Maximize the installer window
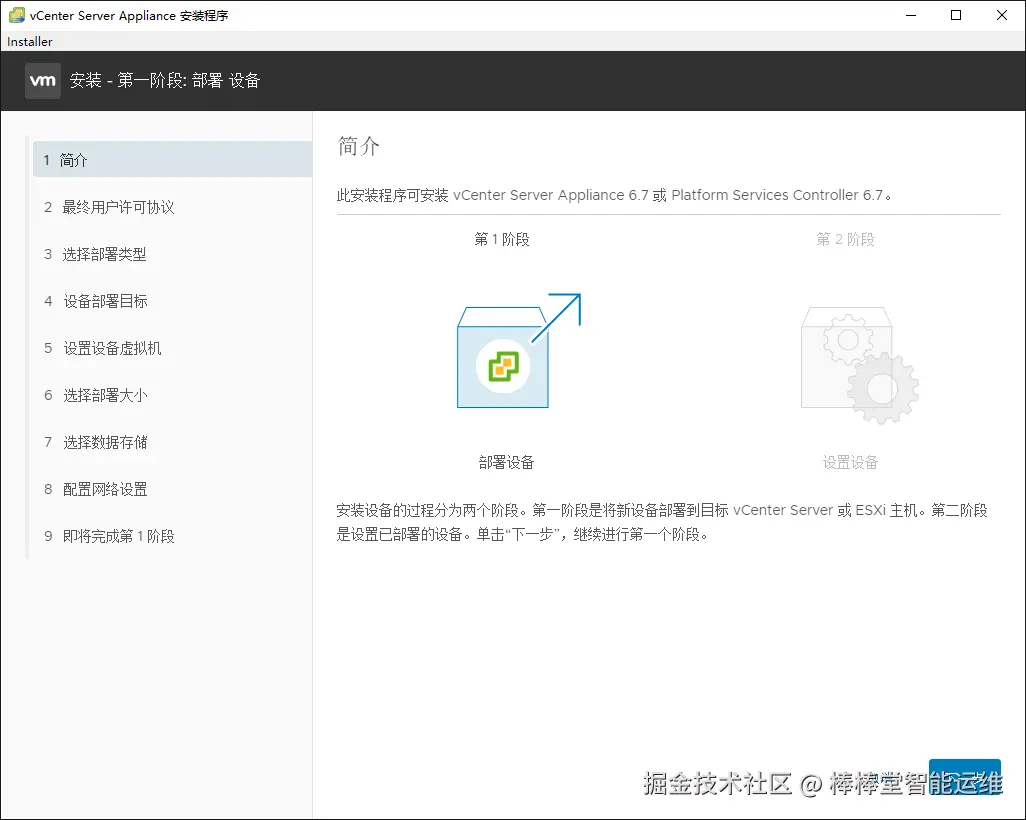 click(x=956, y=15)
